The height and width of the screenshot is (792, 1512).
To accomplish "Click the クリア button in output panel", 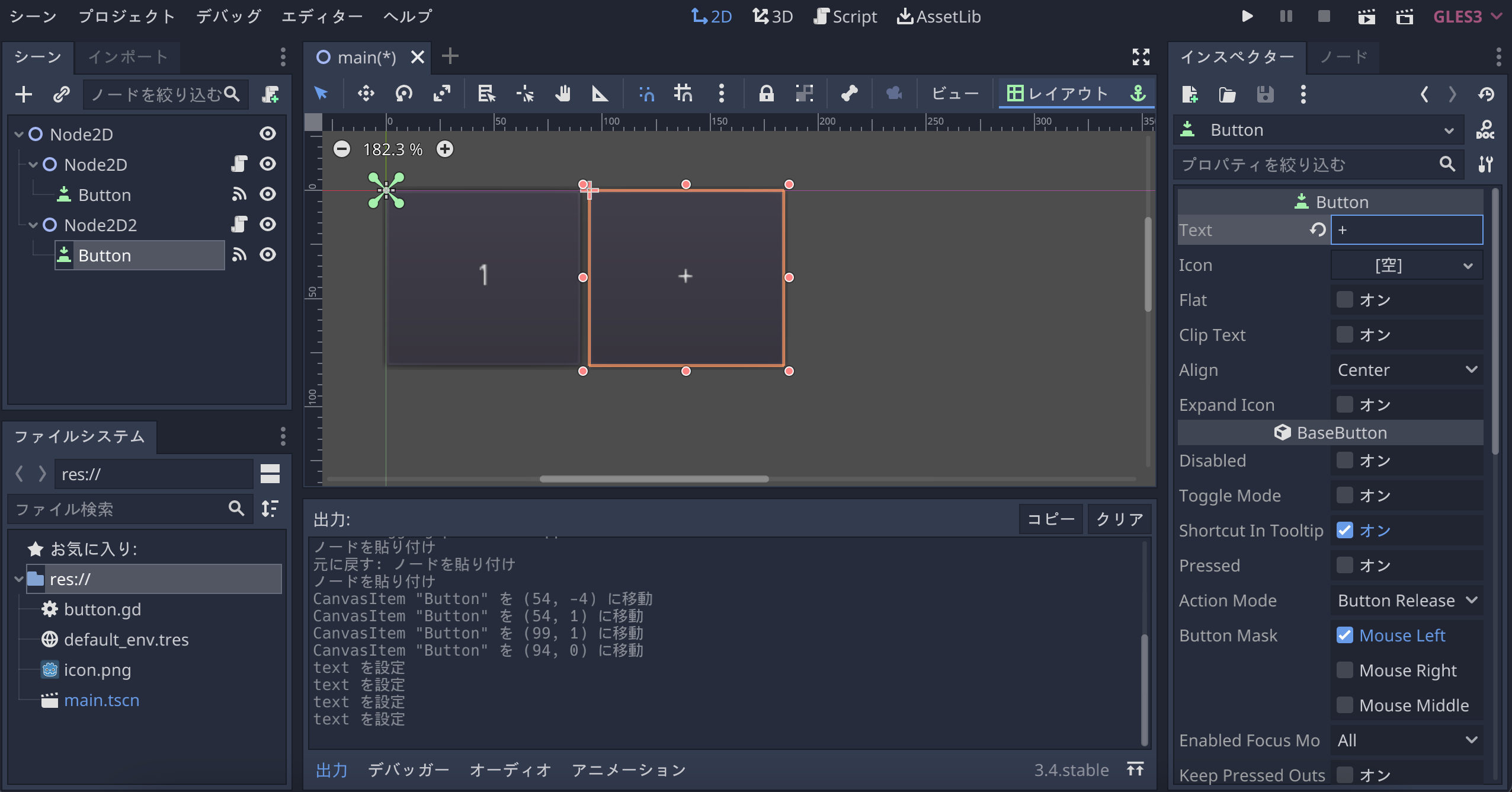I will click(x=1119, y=519).
